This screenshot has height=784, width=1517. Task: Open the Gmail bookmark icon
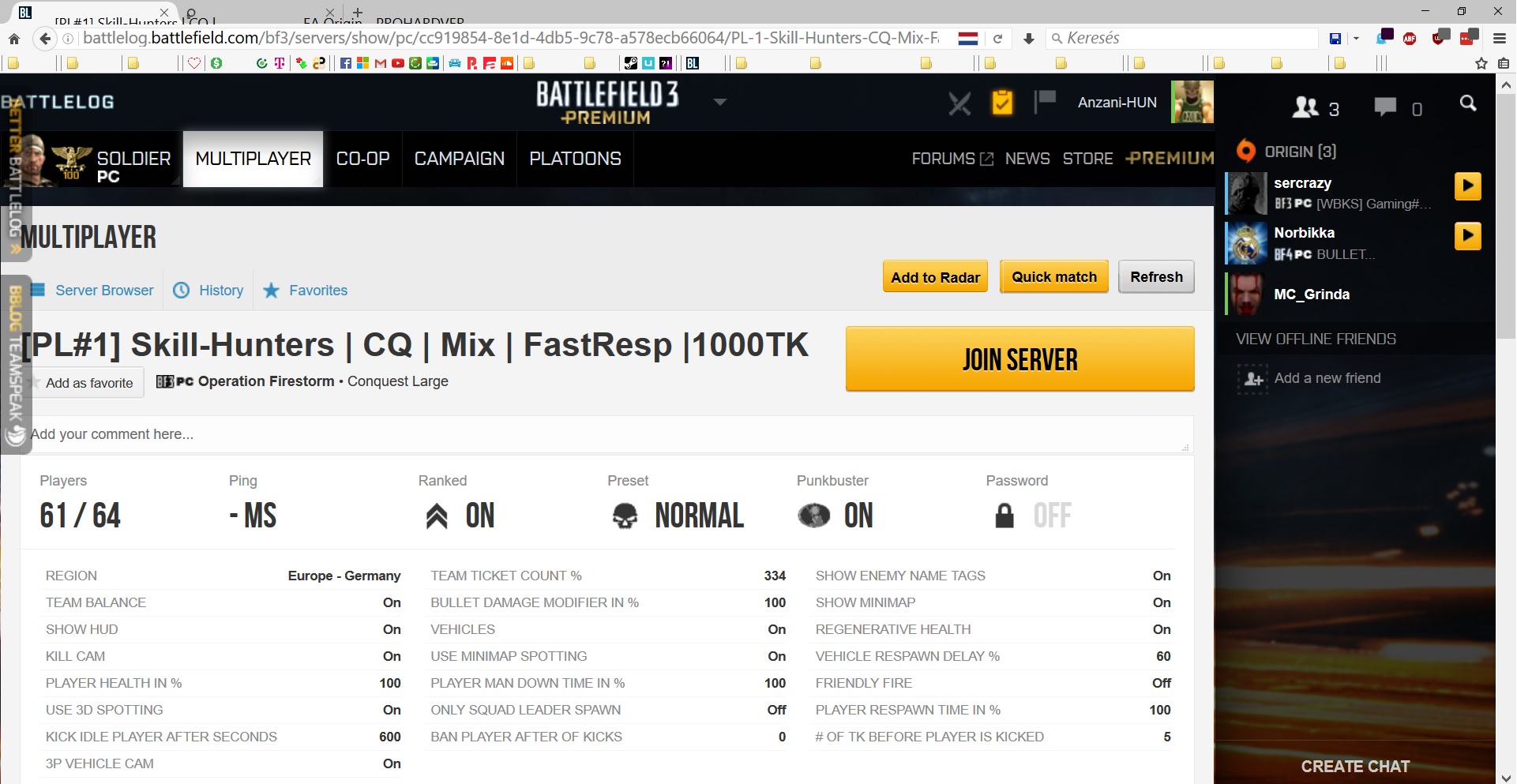[x=381, y=63]
